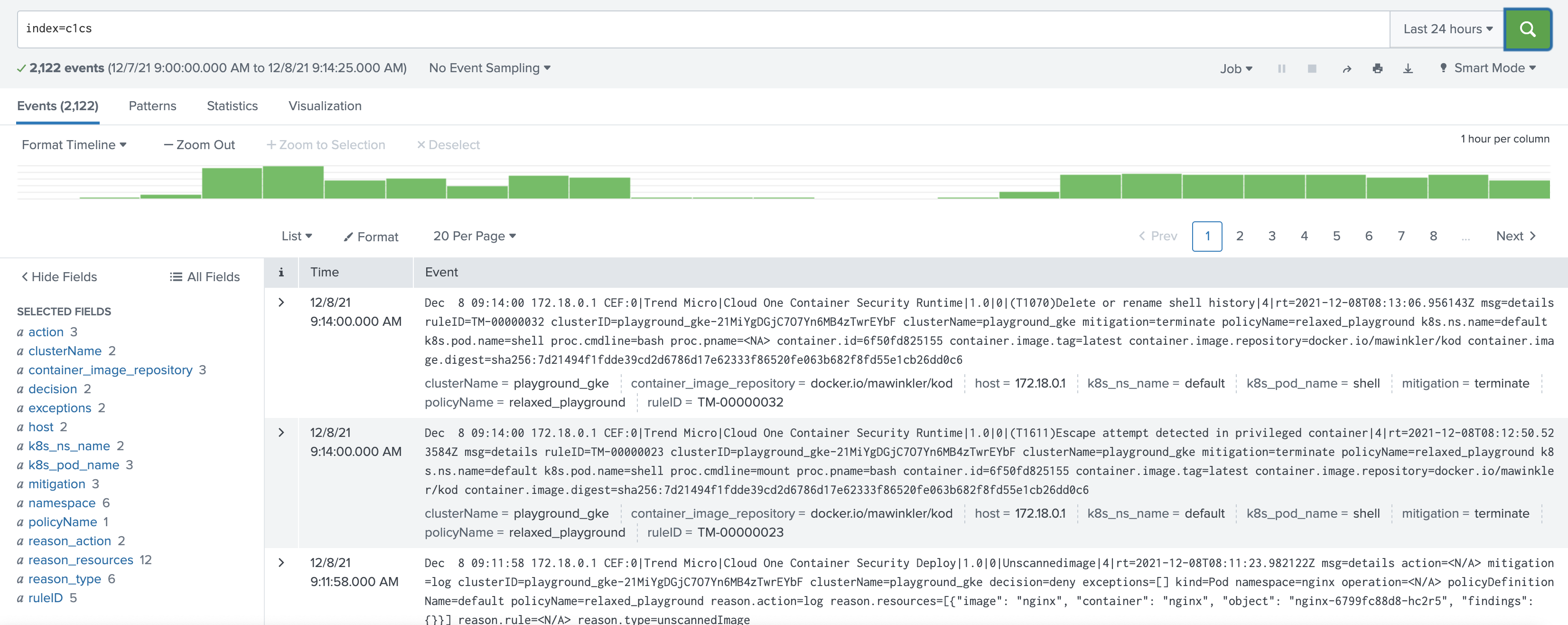Open the reason_type field
The height and width of the screenshot is (625, 1568).
coord(65,579)
